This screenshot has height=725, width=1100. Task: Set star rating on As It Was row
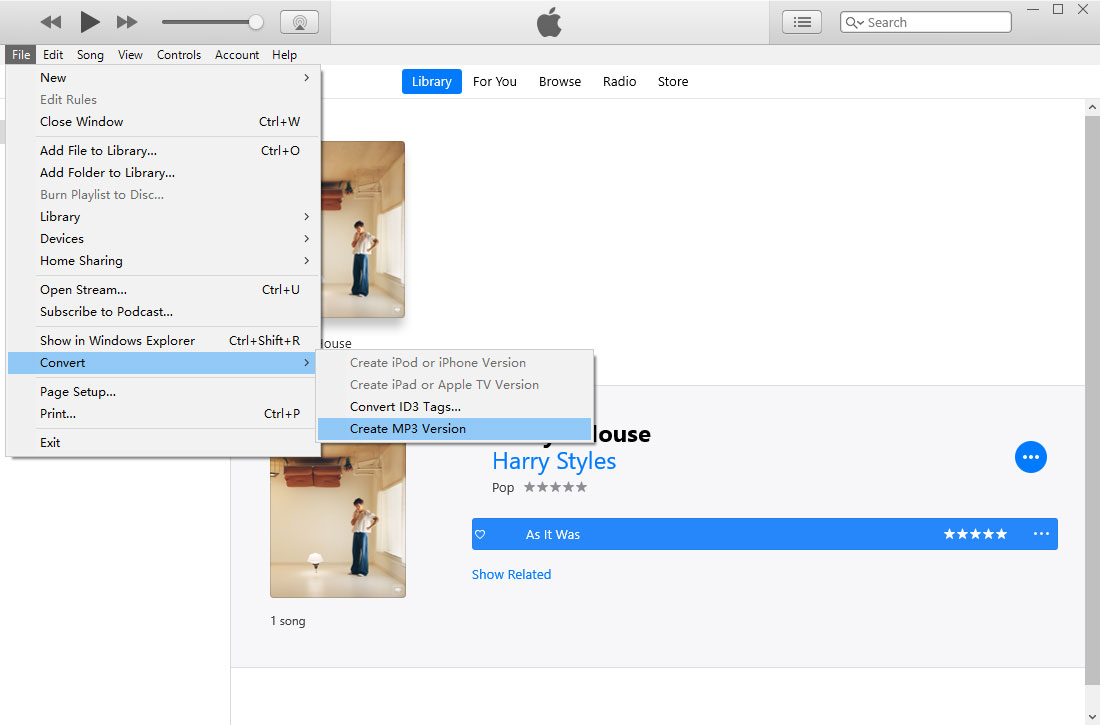(975, 535)
